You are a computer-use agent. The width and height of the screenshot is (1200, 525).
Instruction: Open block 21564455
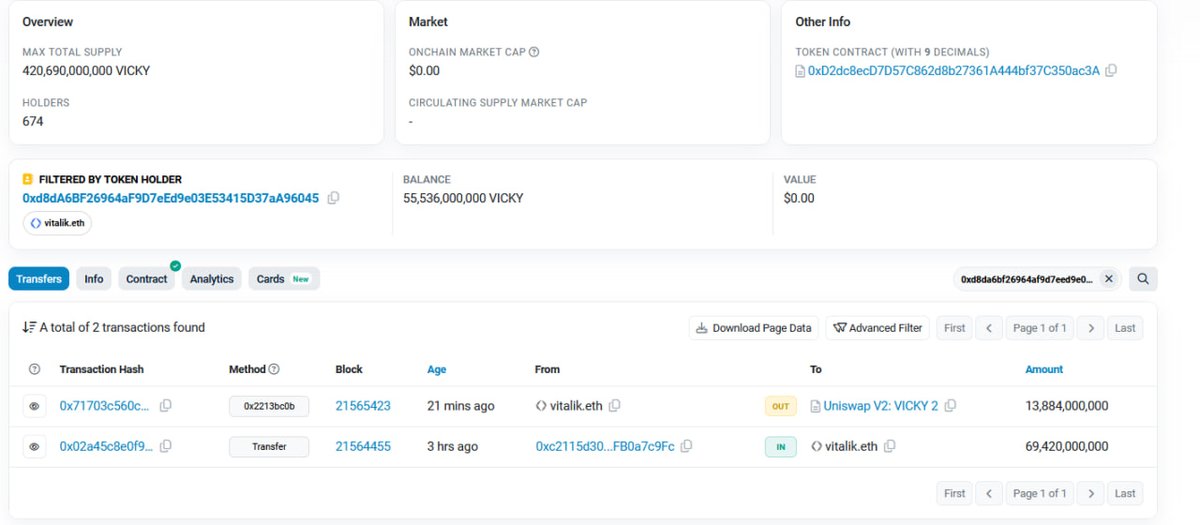(363, 446)
